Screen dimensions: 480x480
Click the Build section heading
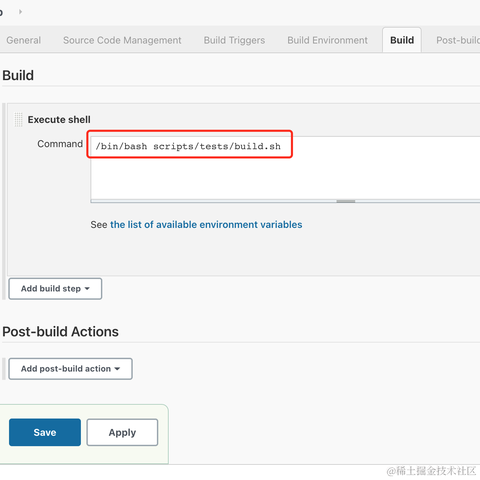18,75
